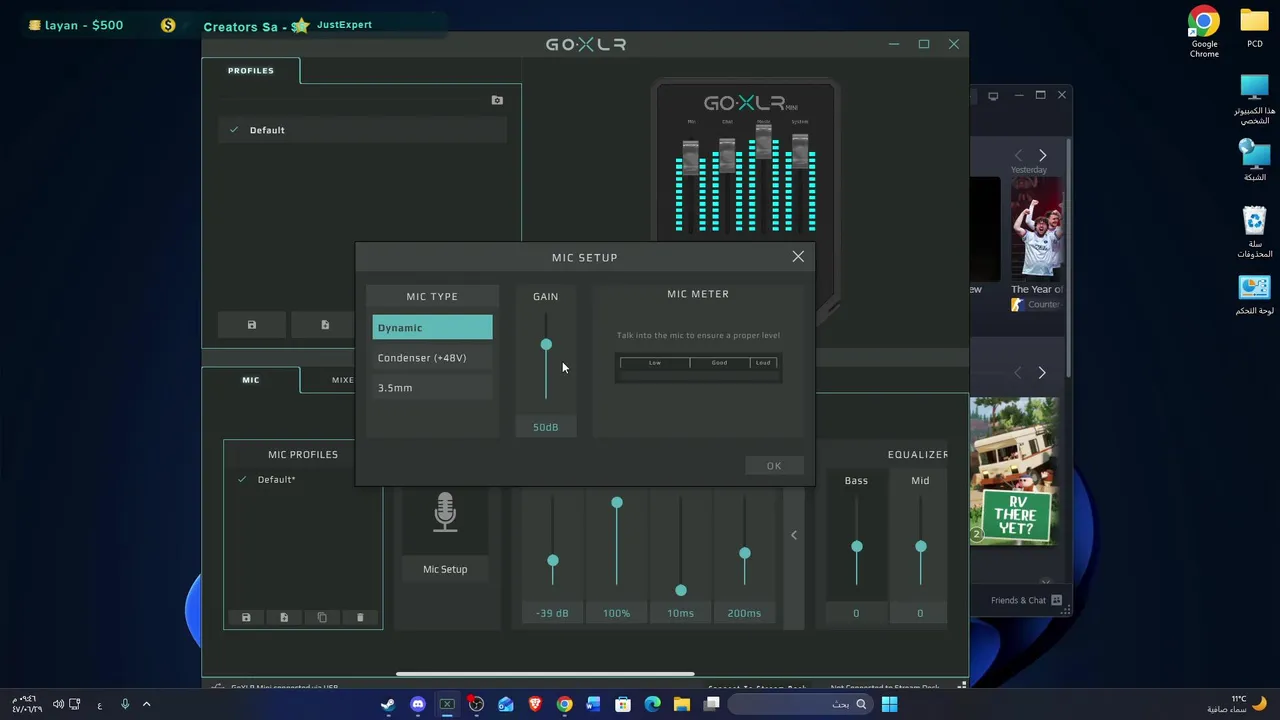Open File Explorer from taskbar
This screenshot has width=1280, height=720.
point(682,704)
